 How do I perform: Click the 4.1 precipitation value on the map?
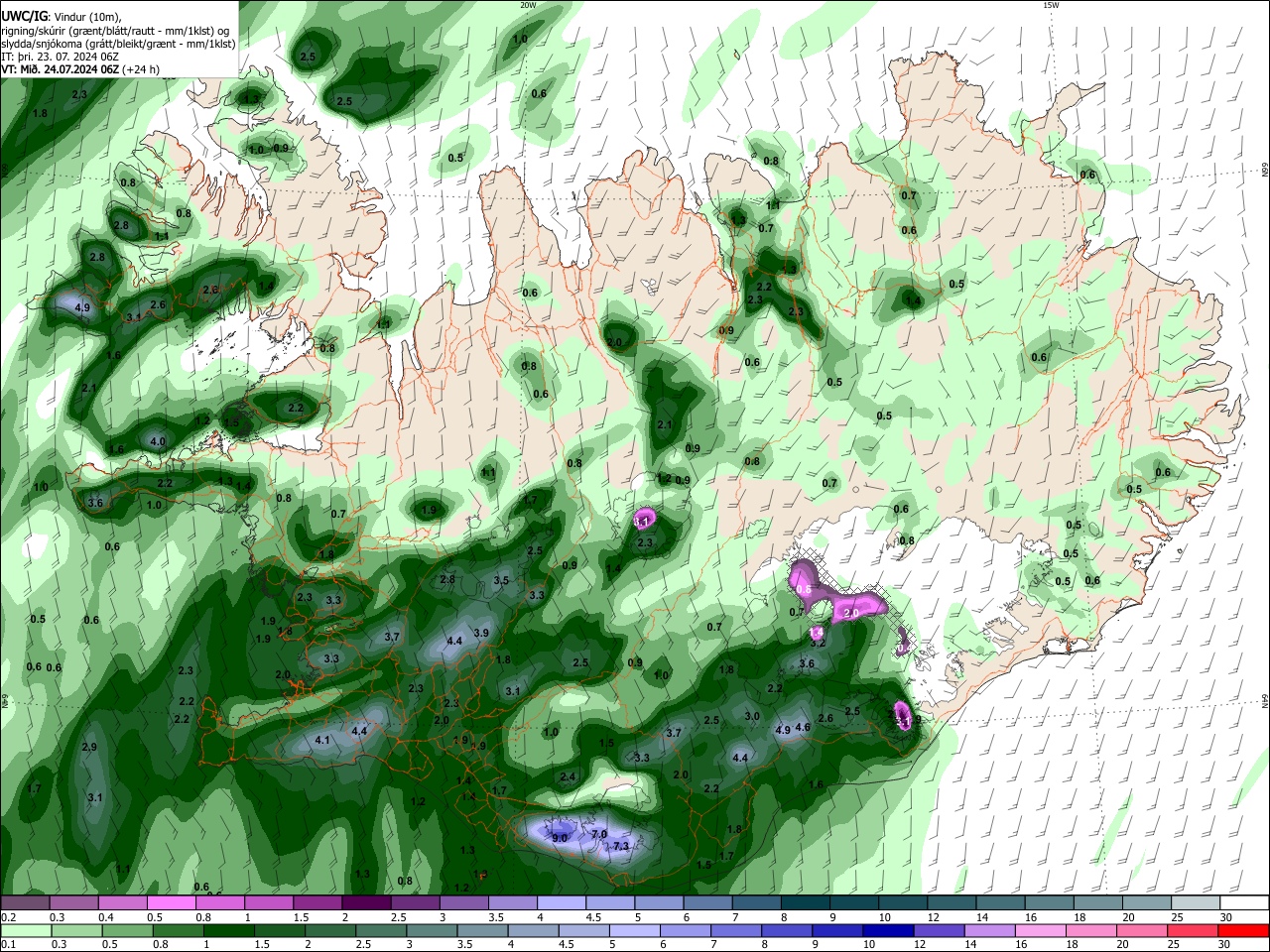coord(322,740)
